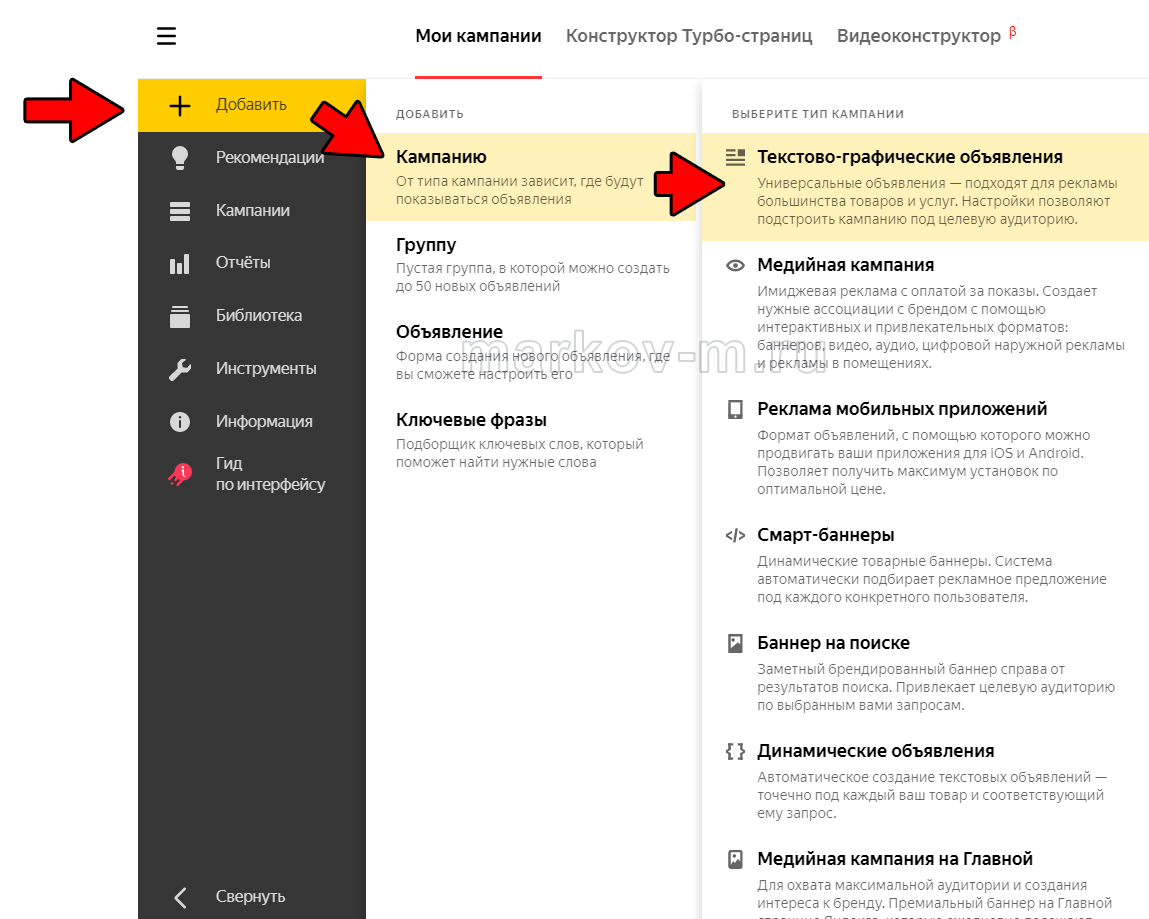Click the plus icon beside Добавить

(x=180, y=105)
